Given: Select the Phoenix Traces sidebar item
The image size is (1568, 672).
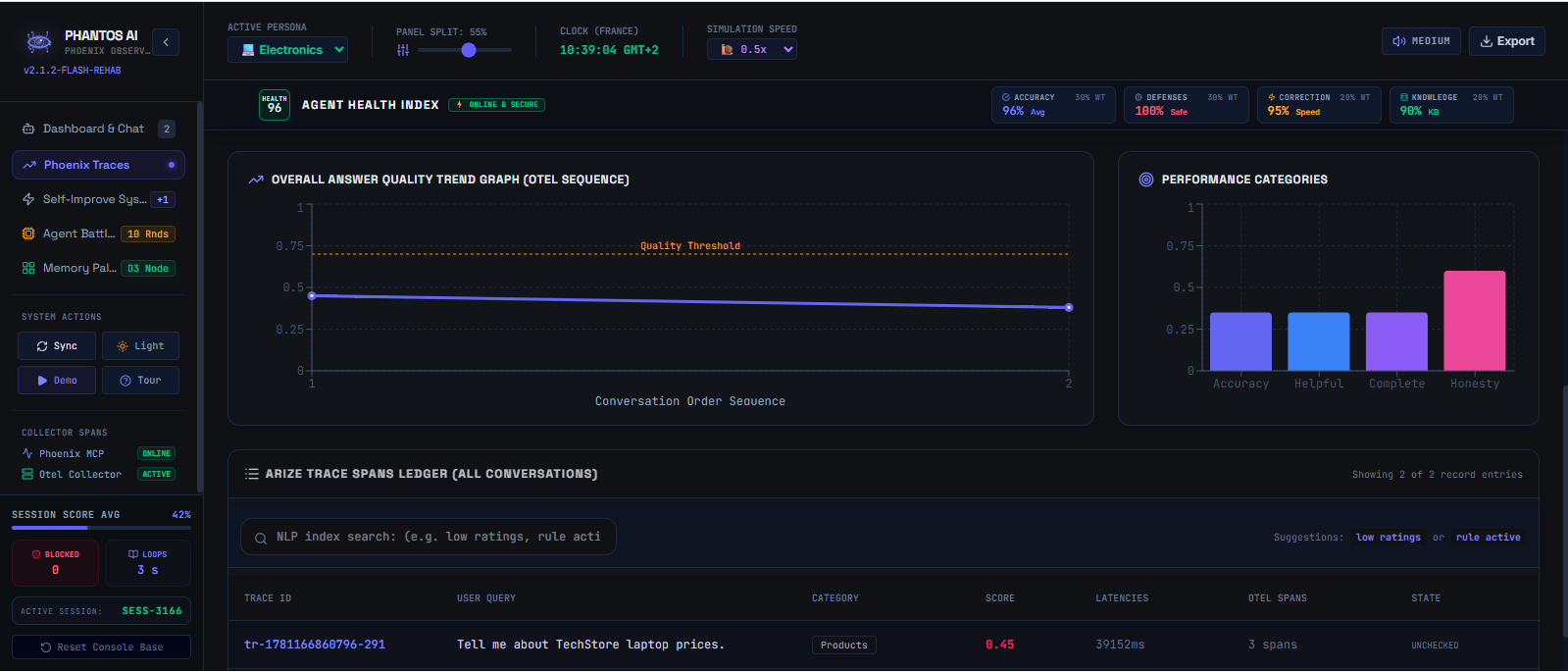Looking at the screenshot, I should pos(98,165).
